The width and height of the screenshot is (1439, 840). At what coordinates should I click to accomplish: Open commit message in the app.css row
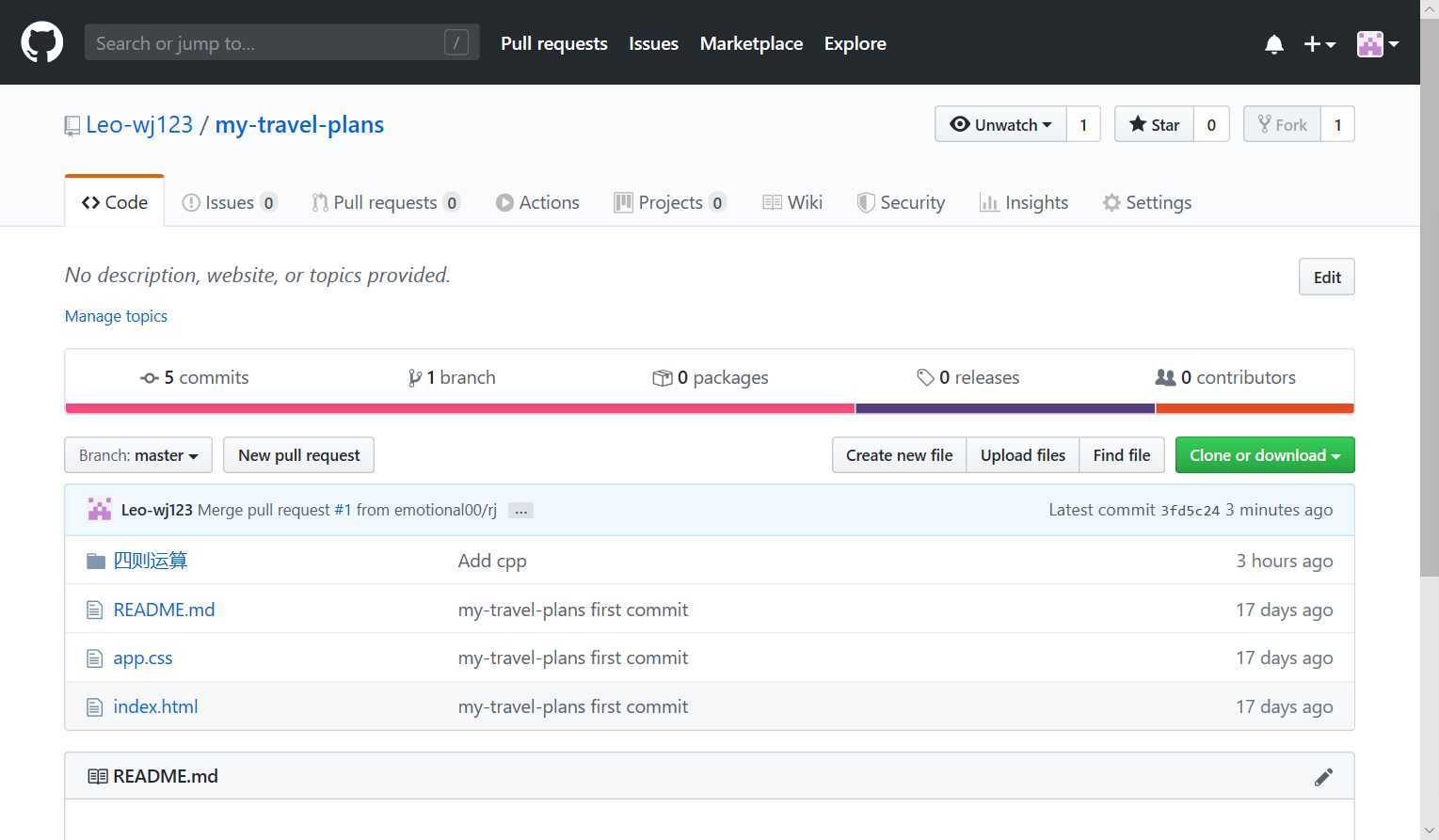click(573, 658)
